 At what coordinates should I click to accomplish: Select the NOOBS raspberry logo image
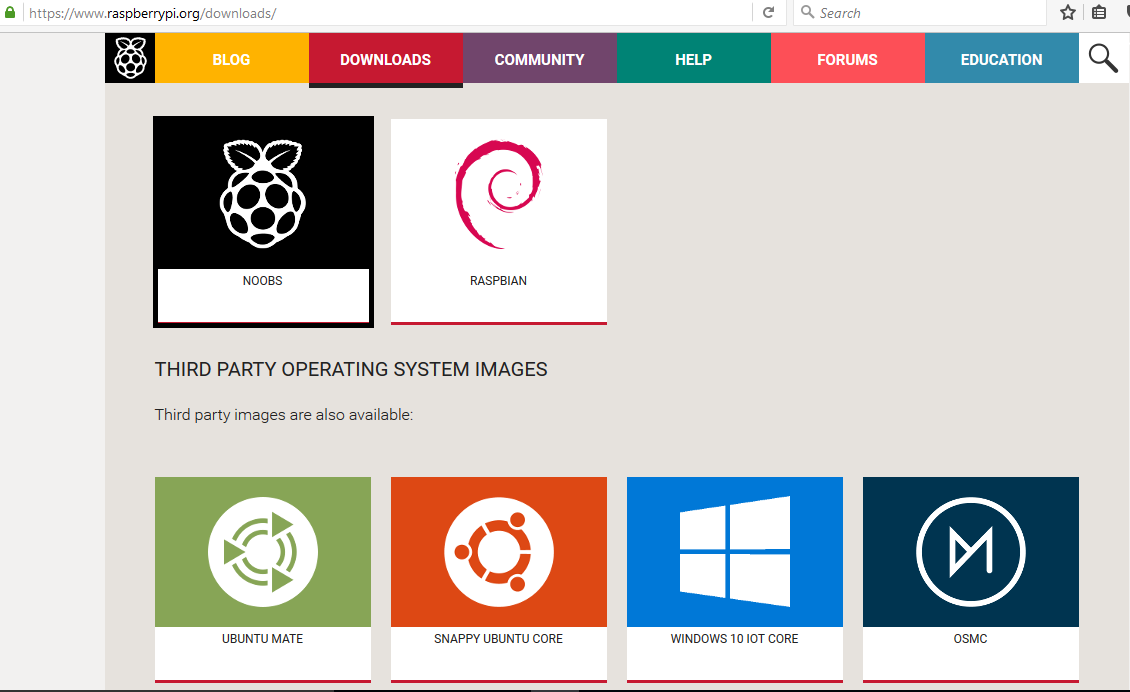pyautogui.click(x=263, y=194)
